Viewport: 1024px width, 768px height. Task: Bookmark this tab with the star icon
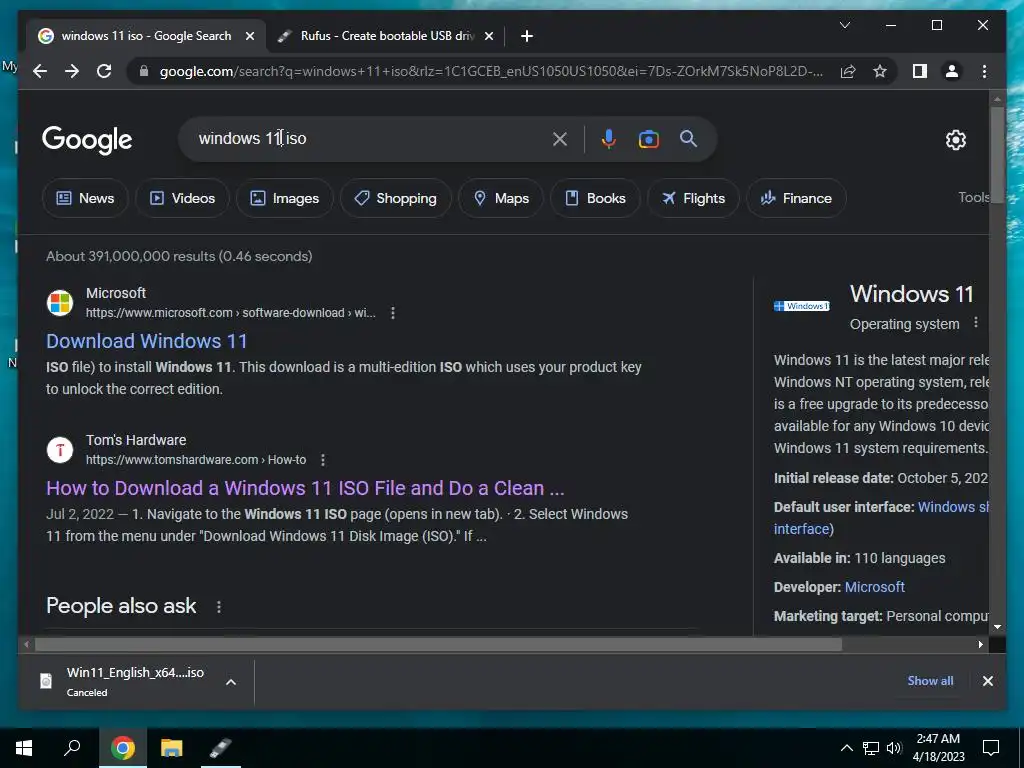[880, 71]
